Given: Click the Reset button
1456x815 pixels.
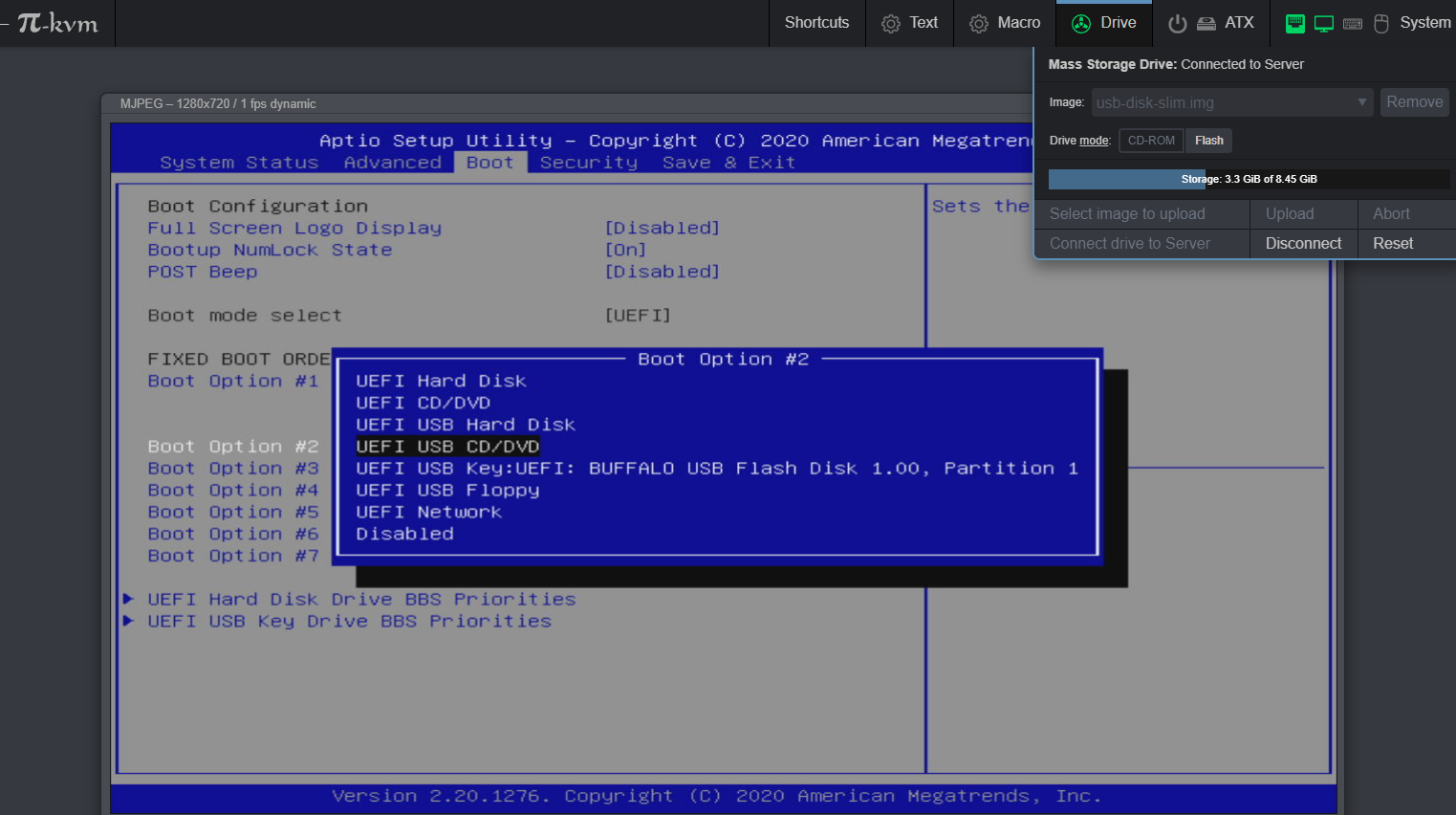Looking at the screenshot, I should (x=1393, y=243).
